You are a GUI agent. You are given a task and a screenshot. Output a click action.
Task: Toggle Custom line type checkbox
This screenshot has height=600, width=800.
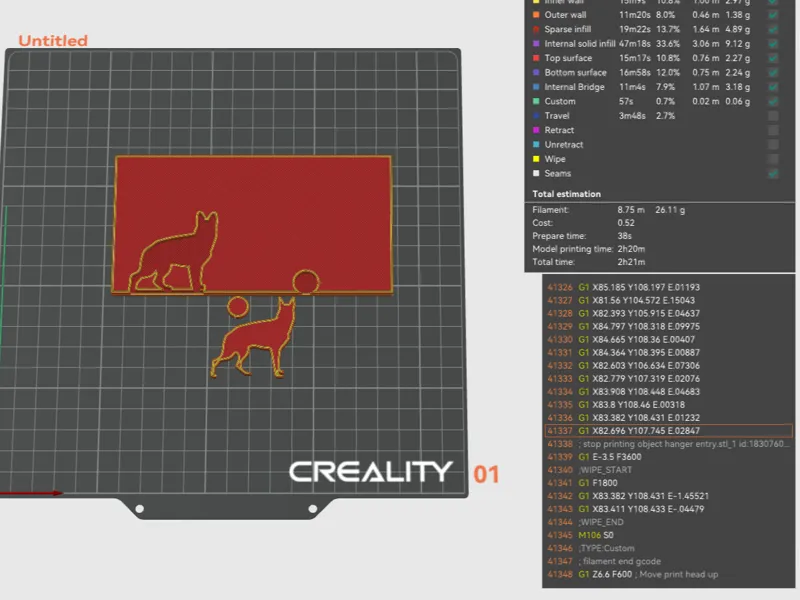pyautogui.click(x=773, y=102)
